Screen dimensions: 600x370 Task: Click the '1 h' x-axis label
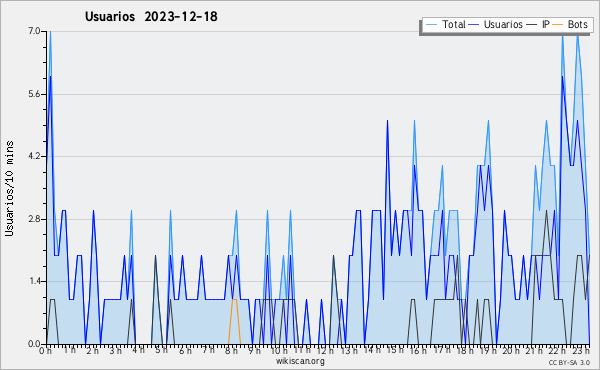pyautogui.click(x=69, y=350)
